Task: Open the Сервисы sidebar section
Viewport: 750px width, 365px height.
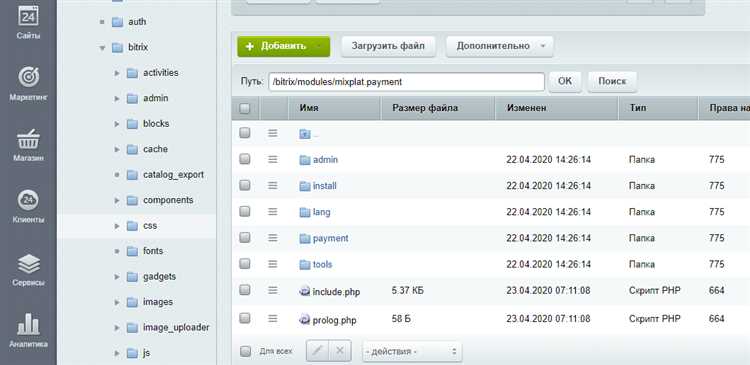Action: 28,270
